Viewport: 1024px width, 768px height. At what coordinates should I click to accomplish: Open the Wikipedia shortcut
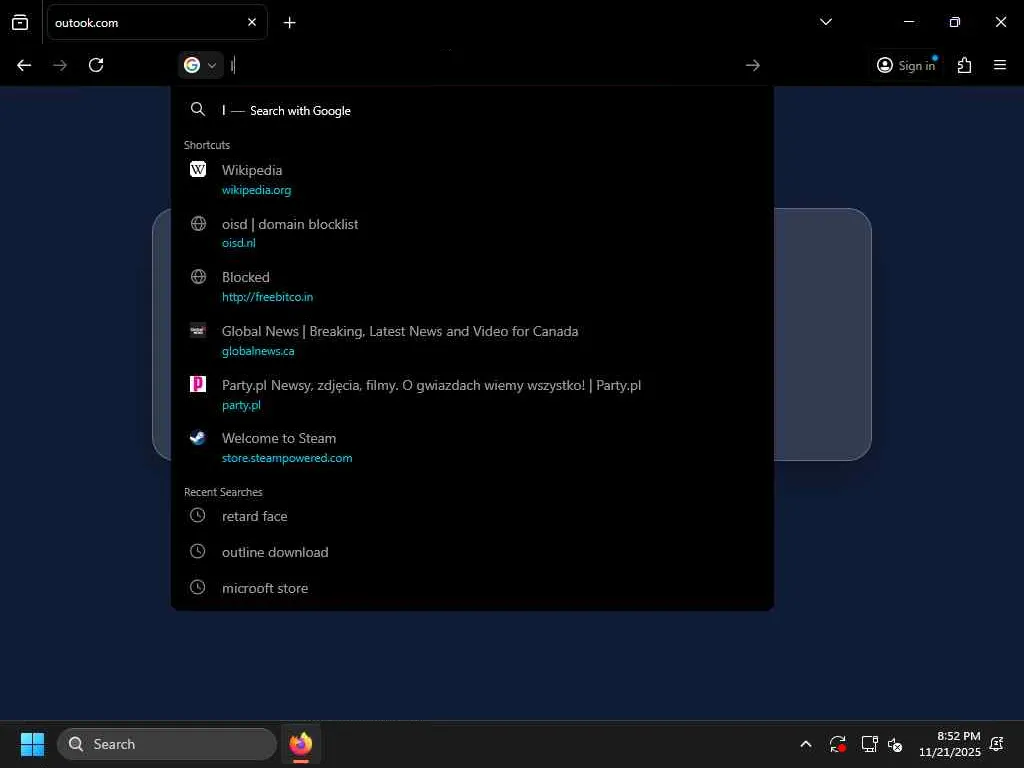472,180
